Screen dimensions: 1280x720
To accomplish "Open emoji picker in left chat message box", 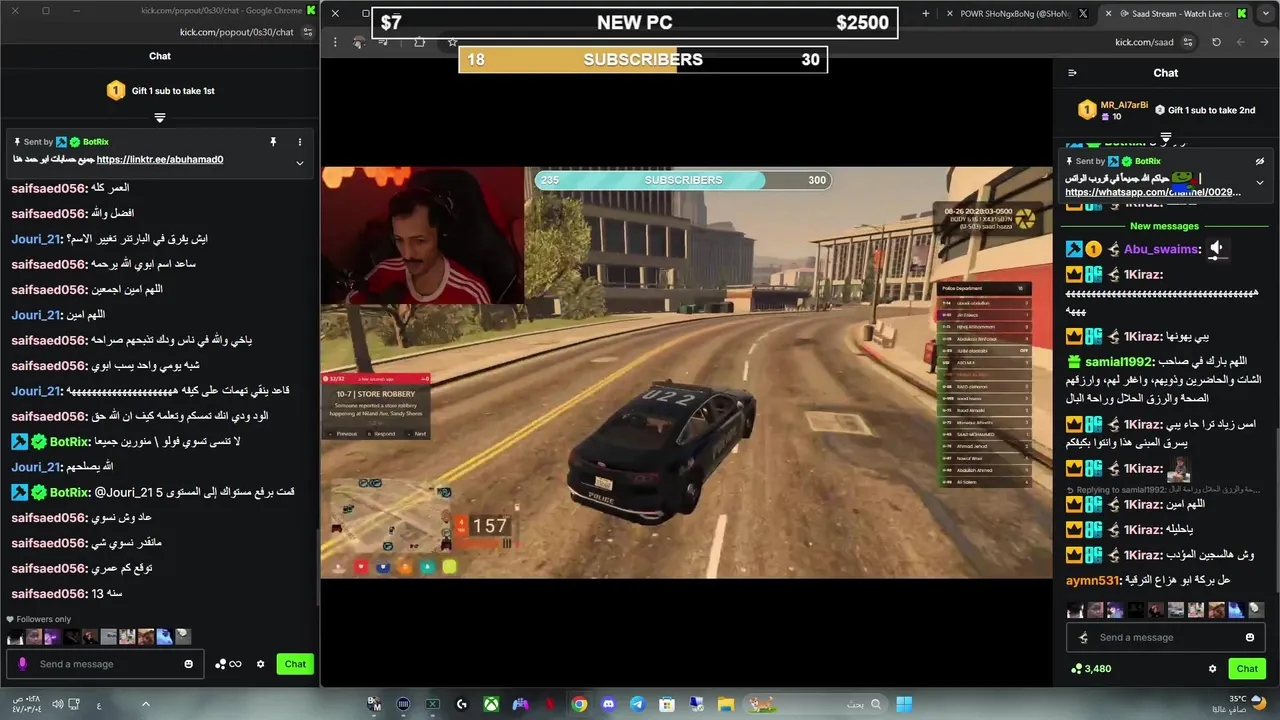I will point(189,664).
